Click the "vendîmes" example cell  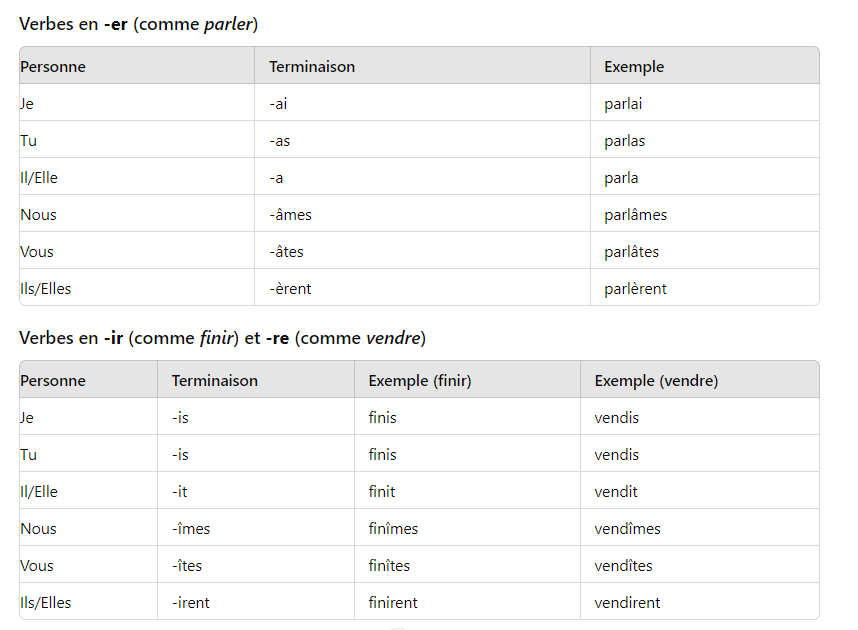627,529
